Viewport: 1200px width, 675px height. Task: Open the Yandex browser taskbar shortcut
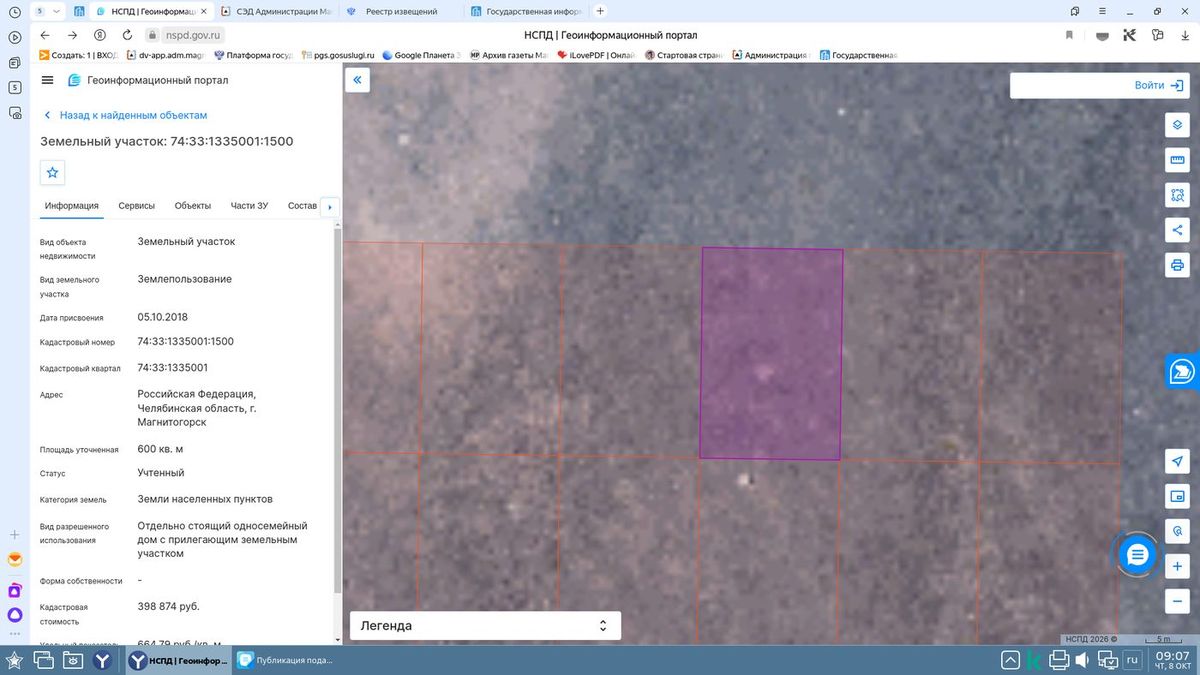[x=103, y=660]
